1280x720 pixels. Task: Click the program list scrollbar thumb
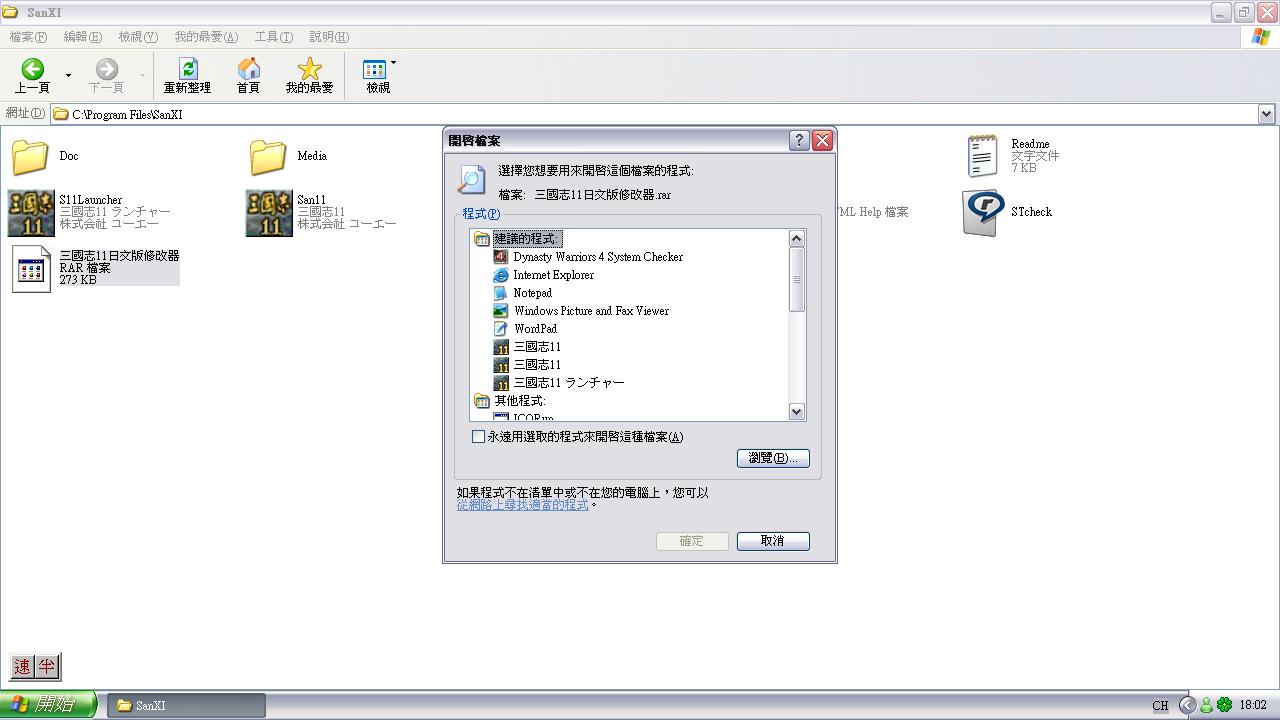[797, 279]
